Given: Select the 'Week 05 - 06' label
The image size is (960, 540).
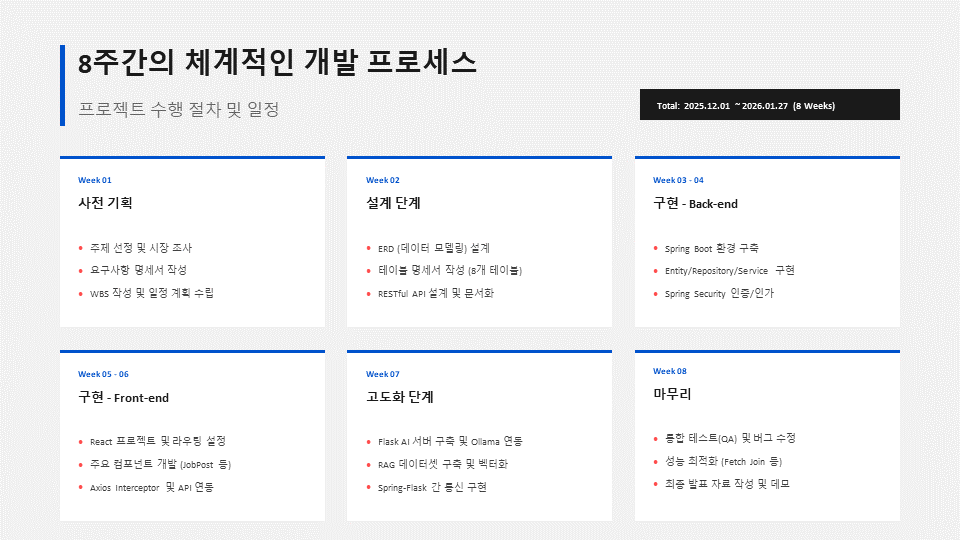Looking at the screenshot, I should [x=103, y=374].
